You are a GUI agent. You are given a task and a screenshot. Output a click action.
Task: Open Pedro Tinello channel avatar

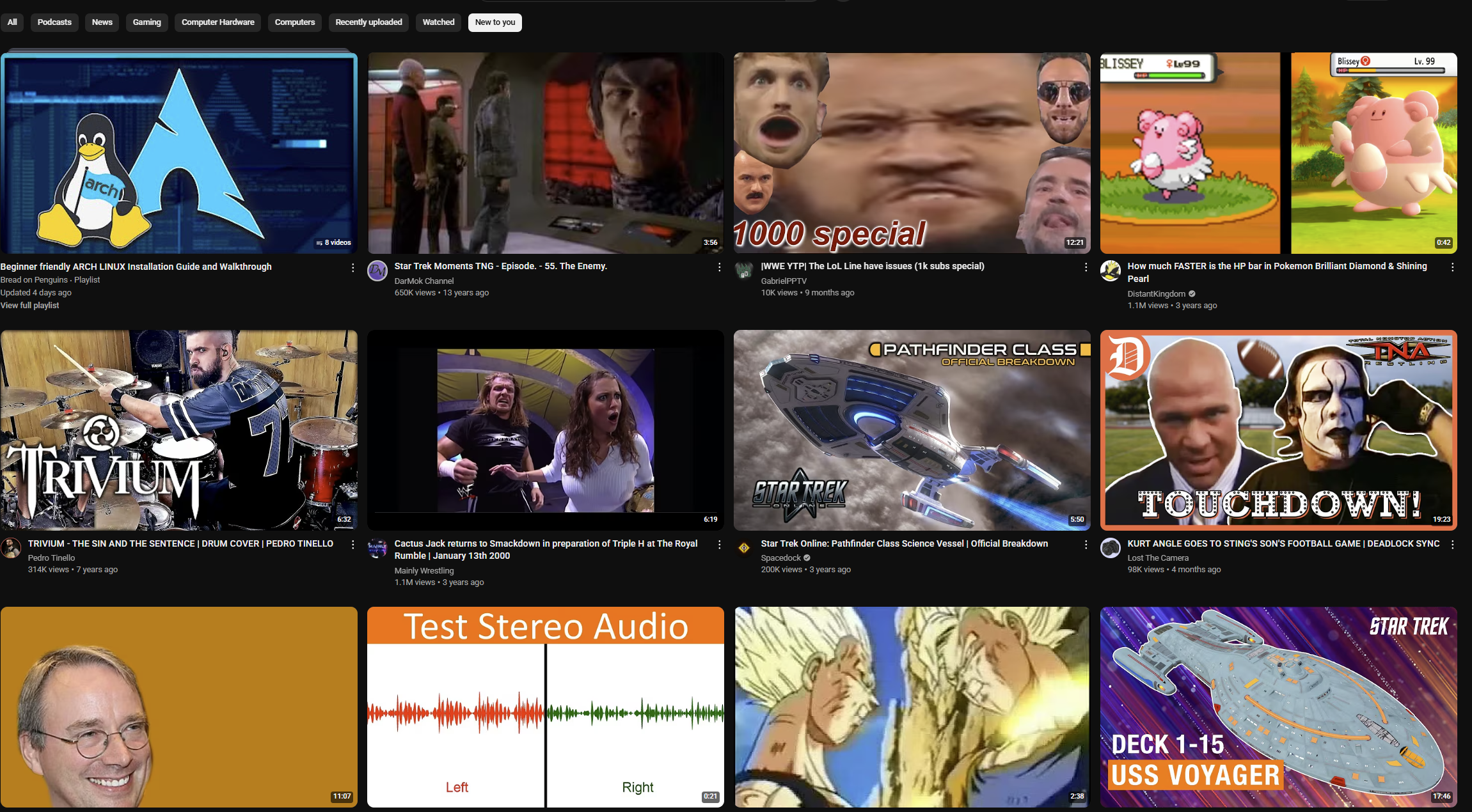point(11,548)
